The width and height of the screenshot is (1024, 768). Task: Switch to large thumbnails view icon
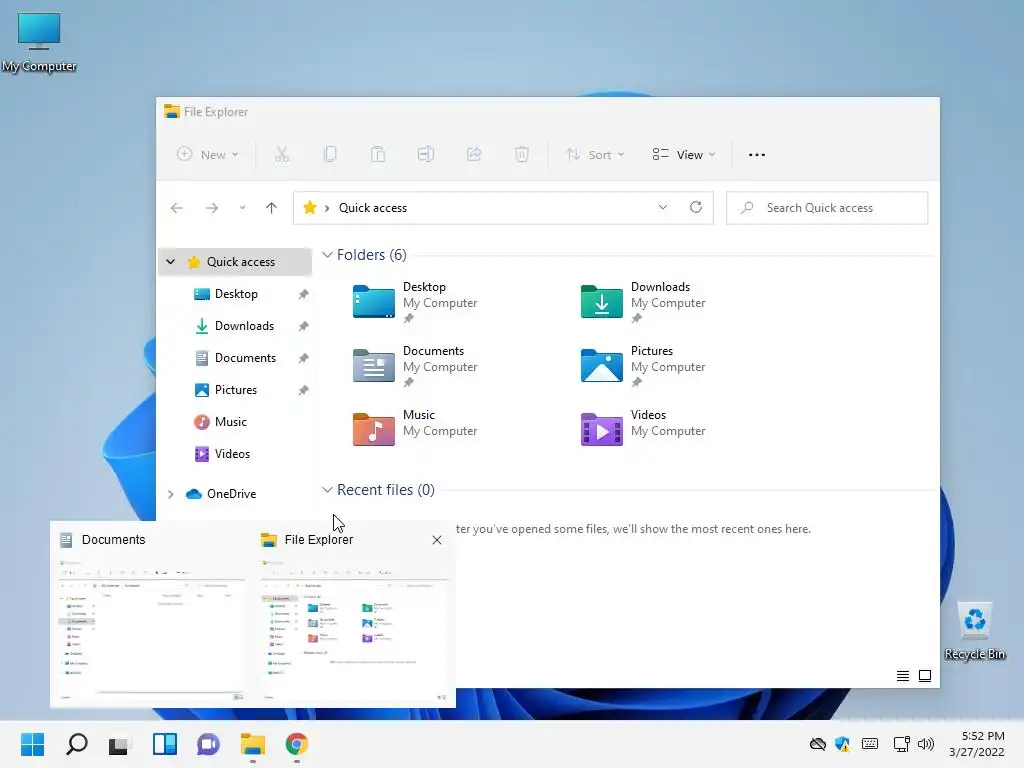925,676
